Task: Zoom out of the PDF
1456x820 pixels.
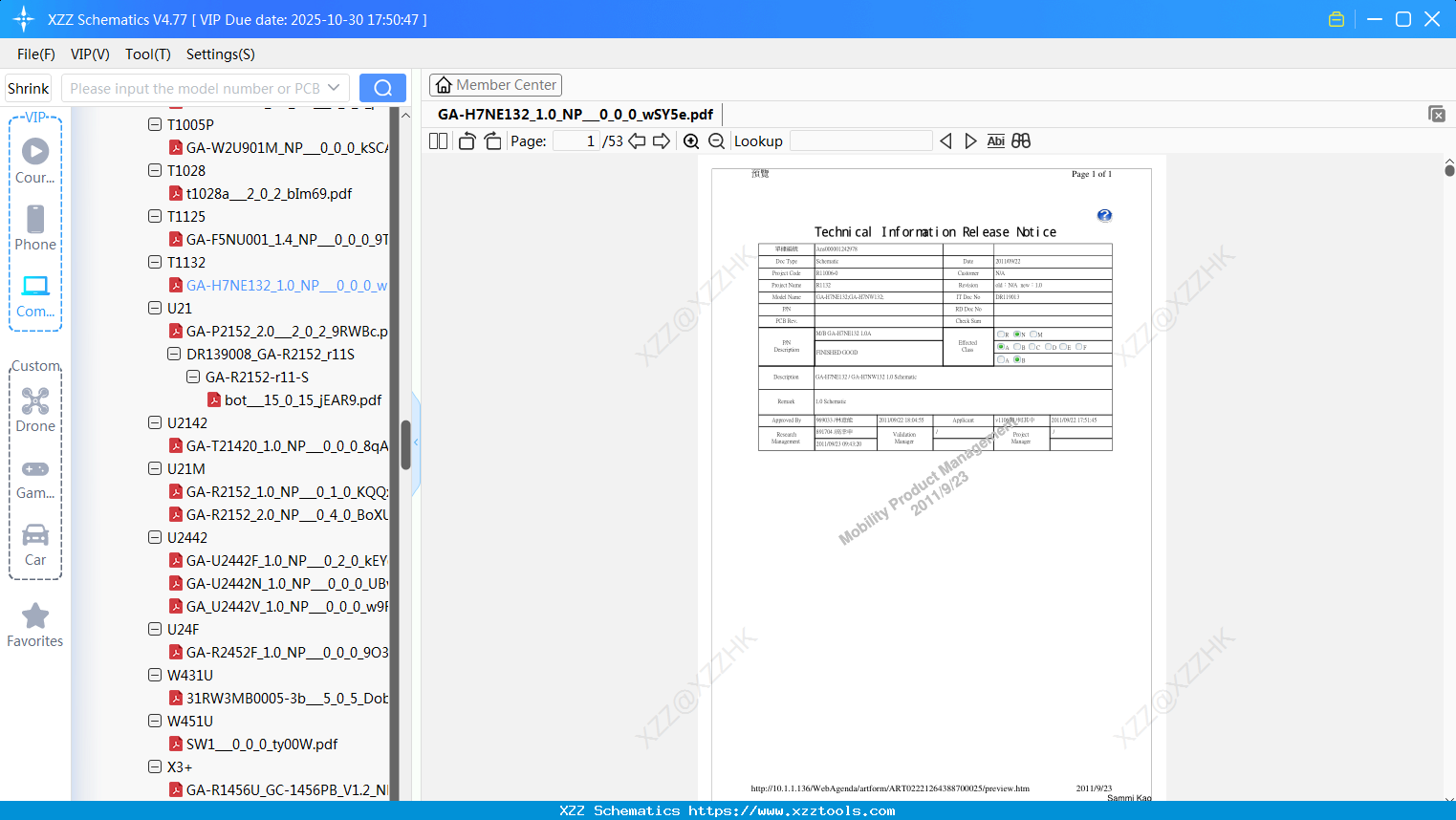Action: 716,141
